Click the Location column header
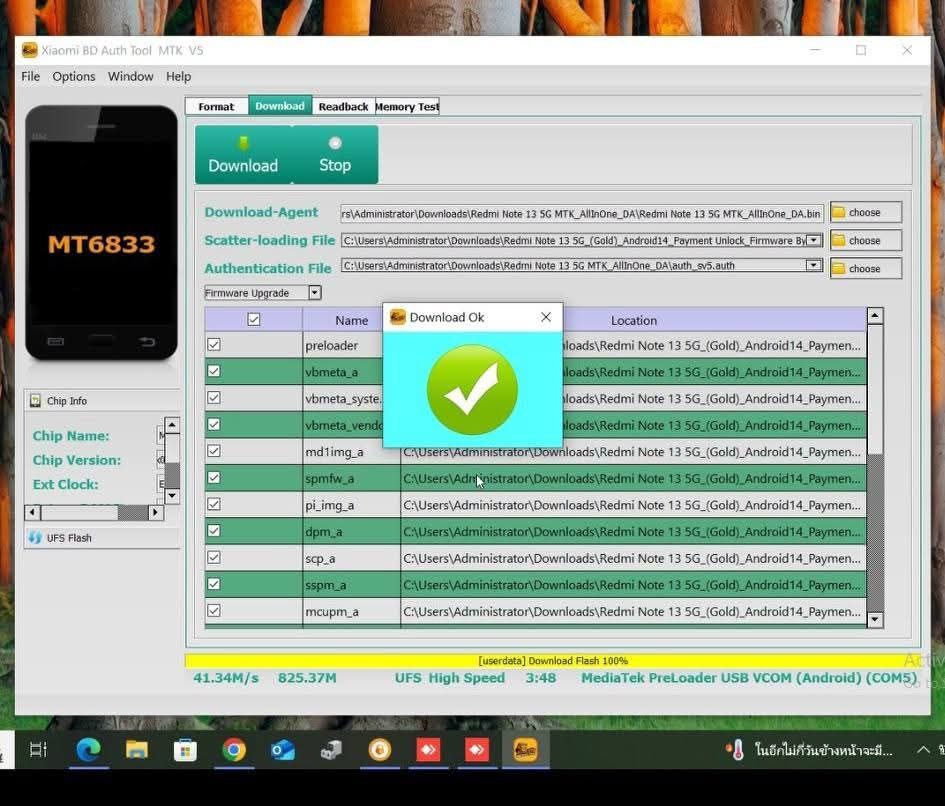This screenshot has height=806, width=945. [633, 320]
